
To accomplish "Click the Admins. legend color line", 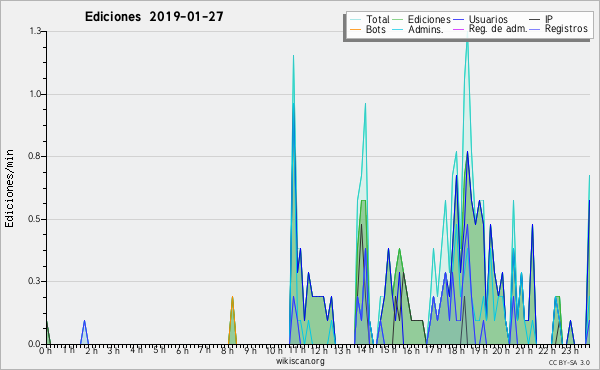I will click(x=398, y=29).
